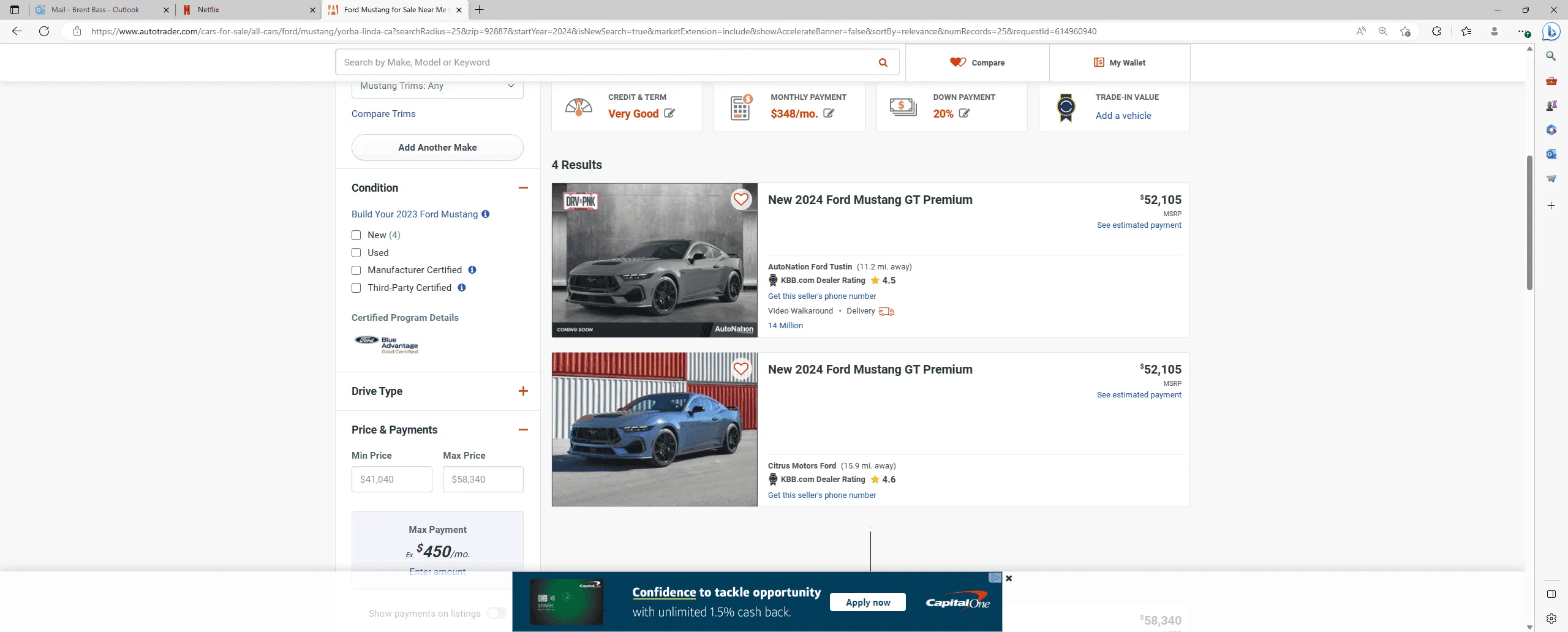
Task: Open the Favorites star list icon
Action: click(x=1466, y=31)
